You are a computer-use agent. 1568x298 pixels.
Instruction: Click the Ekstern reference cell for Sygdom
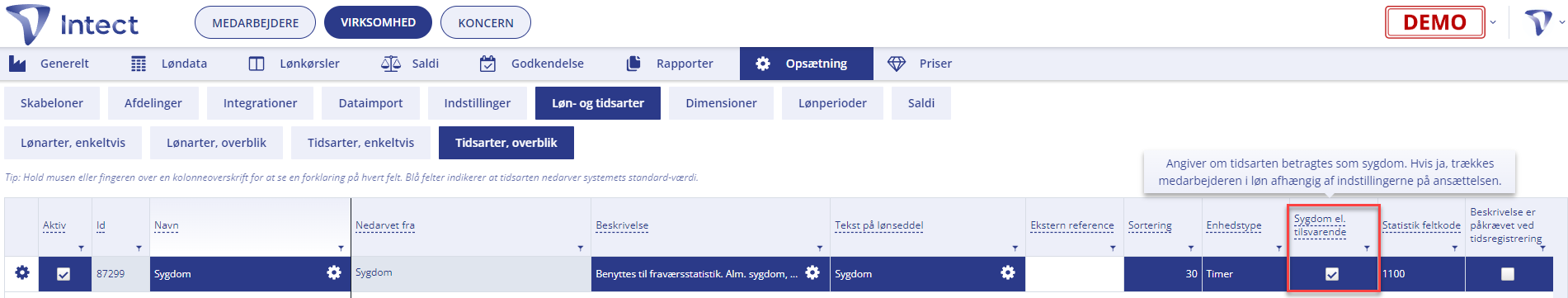1075,274
